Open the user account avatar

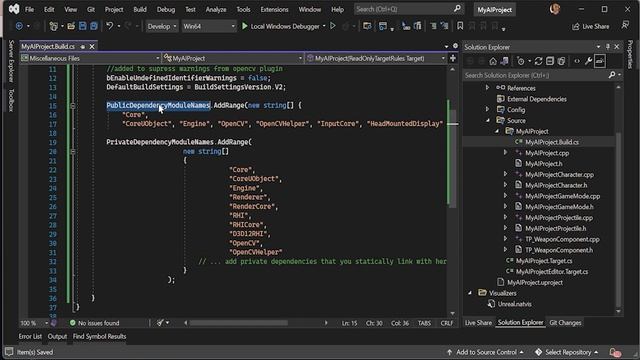(x=554, y=9)
